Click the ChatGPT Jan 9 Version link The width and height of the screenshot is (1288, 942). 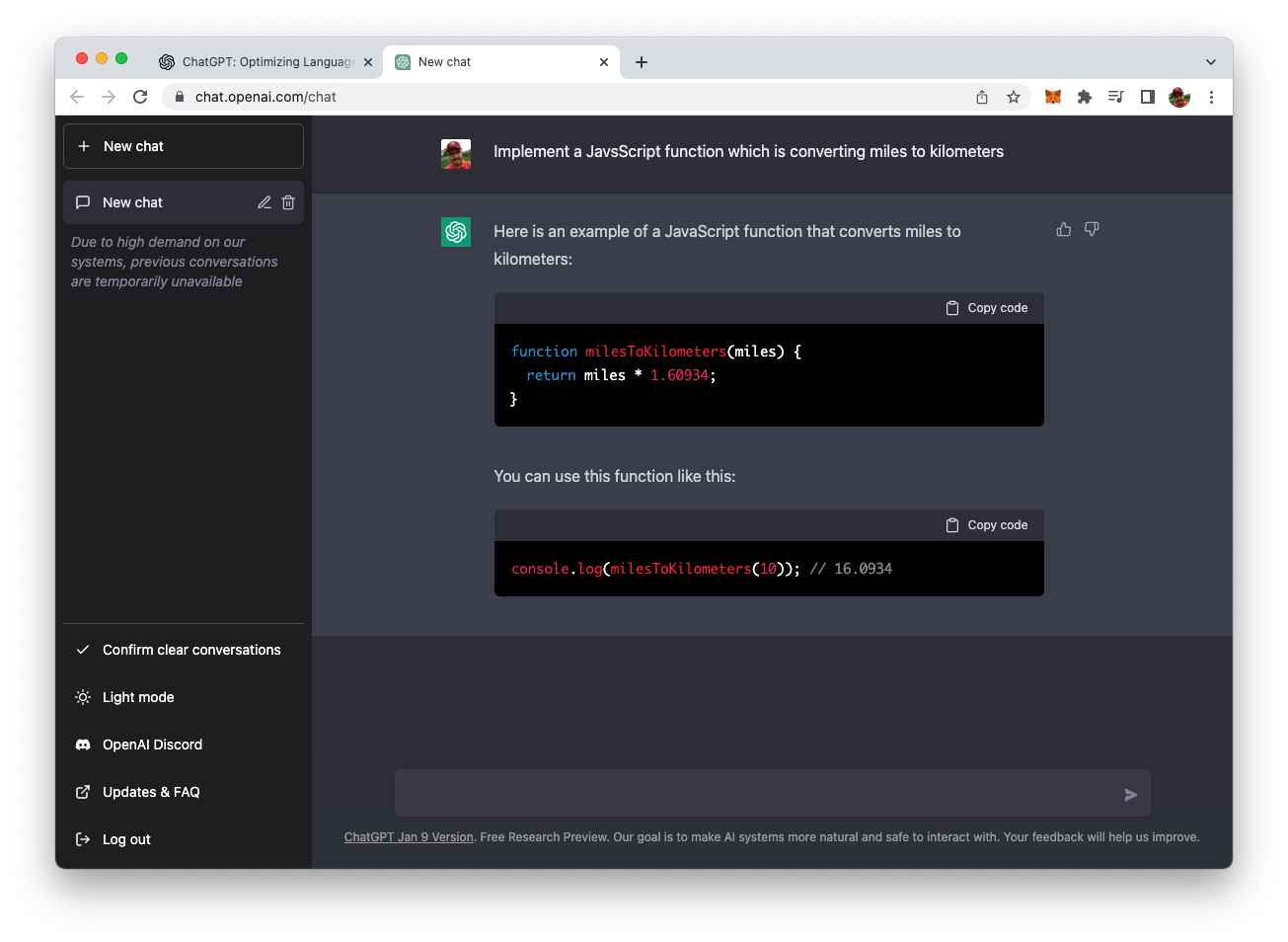(x=409, y=837)
